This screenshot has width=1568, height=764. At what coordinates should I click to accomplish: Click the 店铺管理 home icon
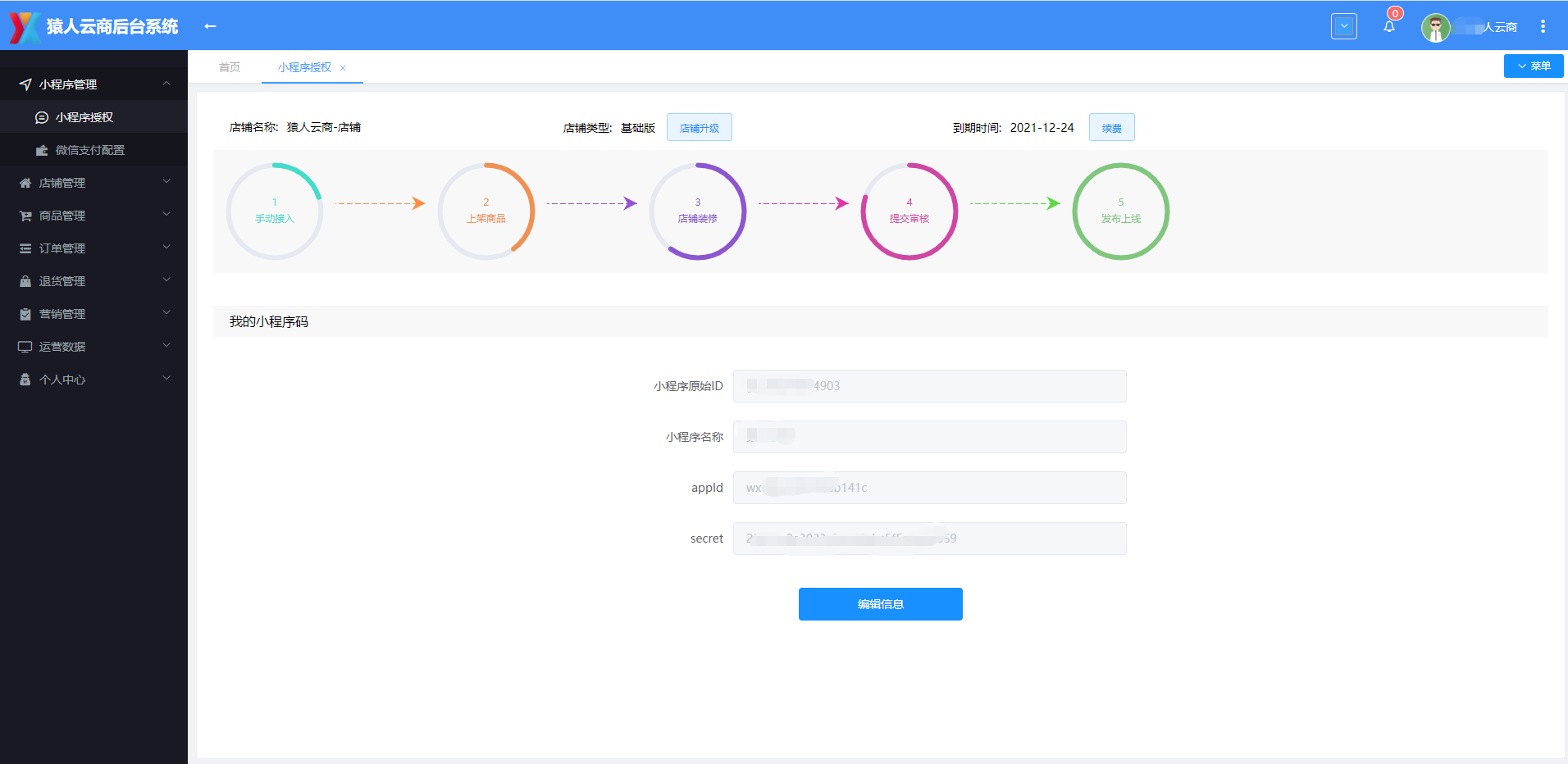coord(25,183)
